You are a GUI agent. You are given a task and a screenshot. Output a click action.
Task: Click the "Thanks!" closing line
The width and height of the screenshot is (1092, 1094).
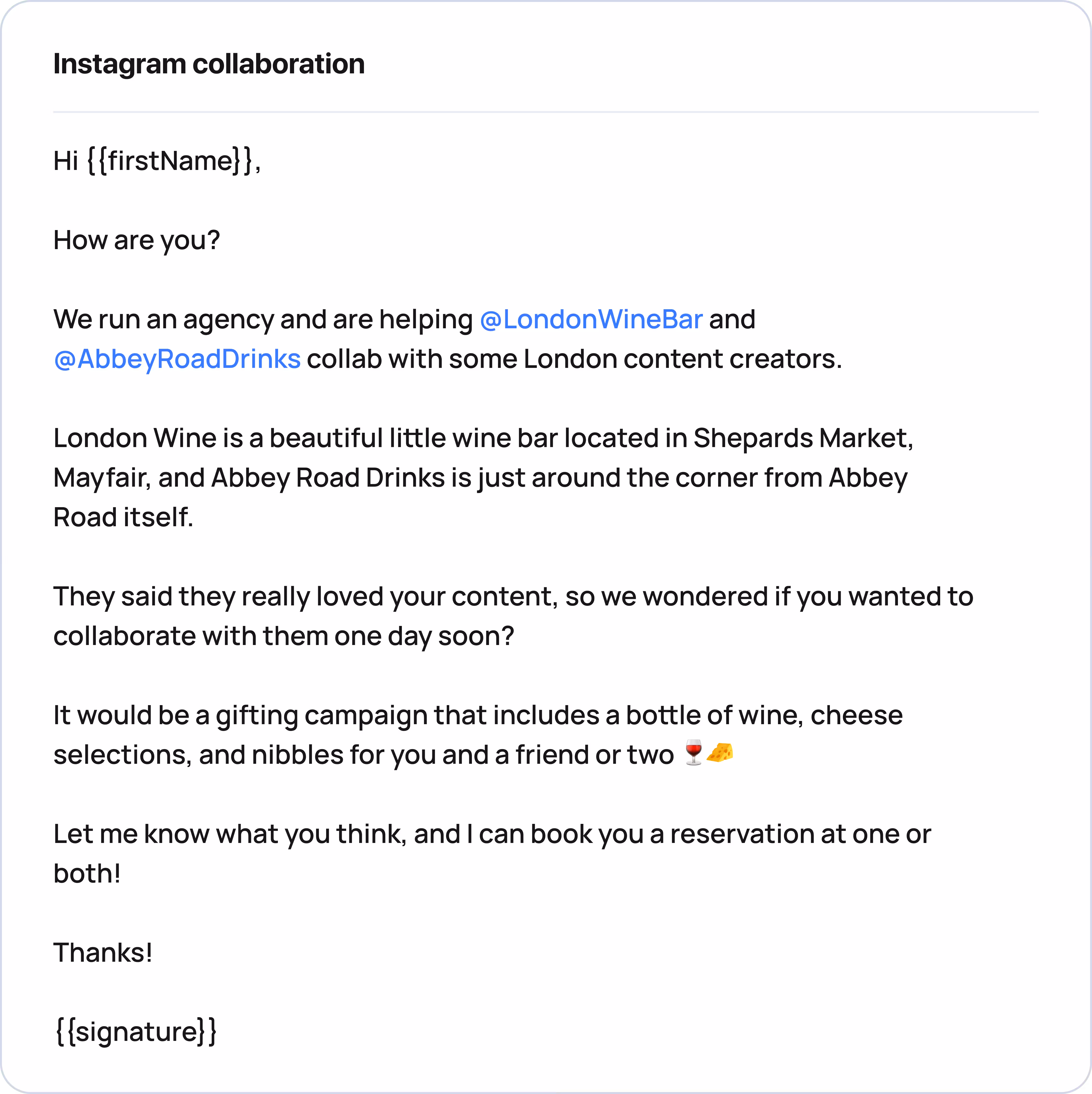102,953
